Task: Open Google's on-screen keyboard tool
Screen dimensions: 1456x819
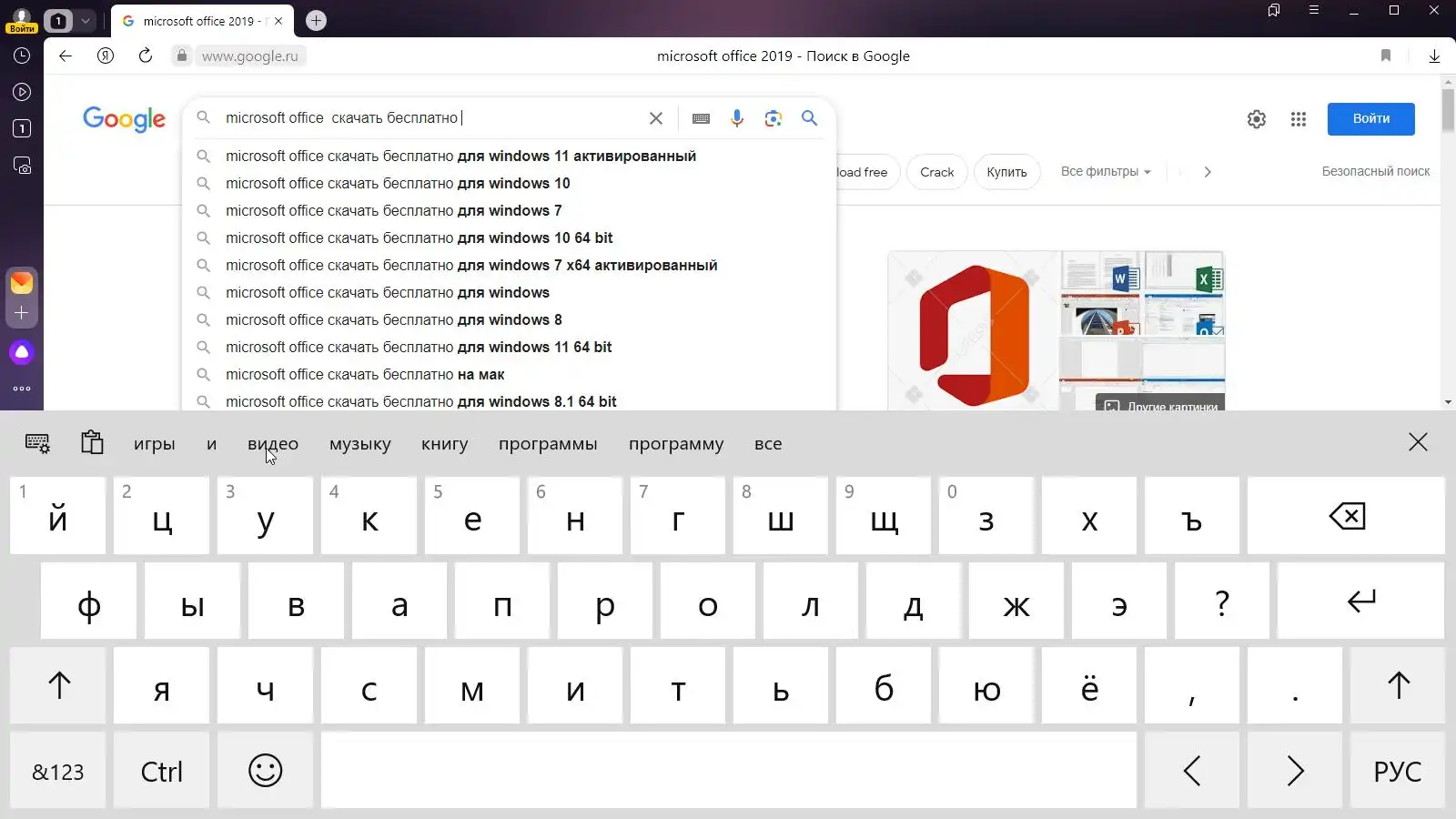Action: tap(701, 118)
